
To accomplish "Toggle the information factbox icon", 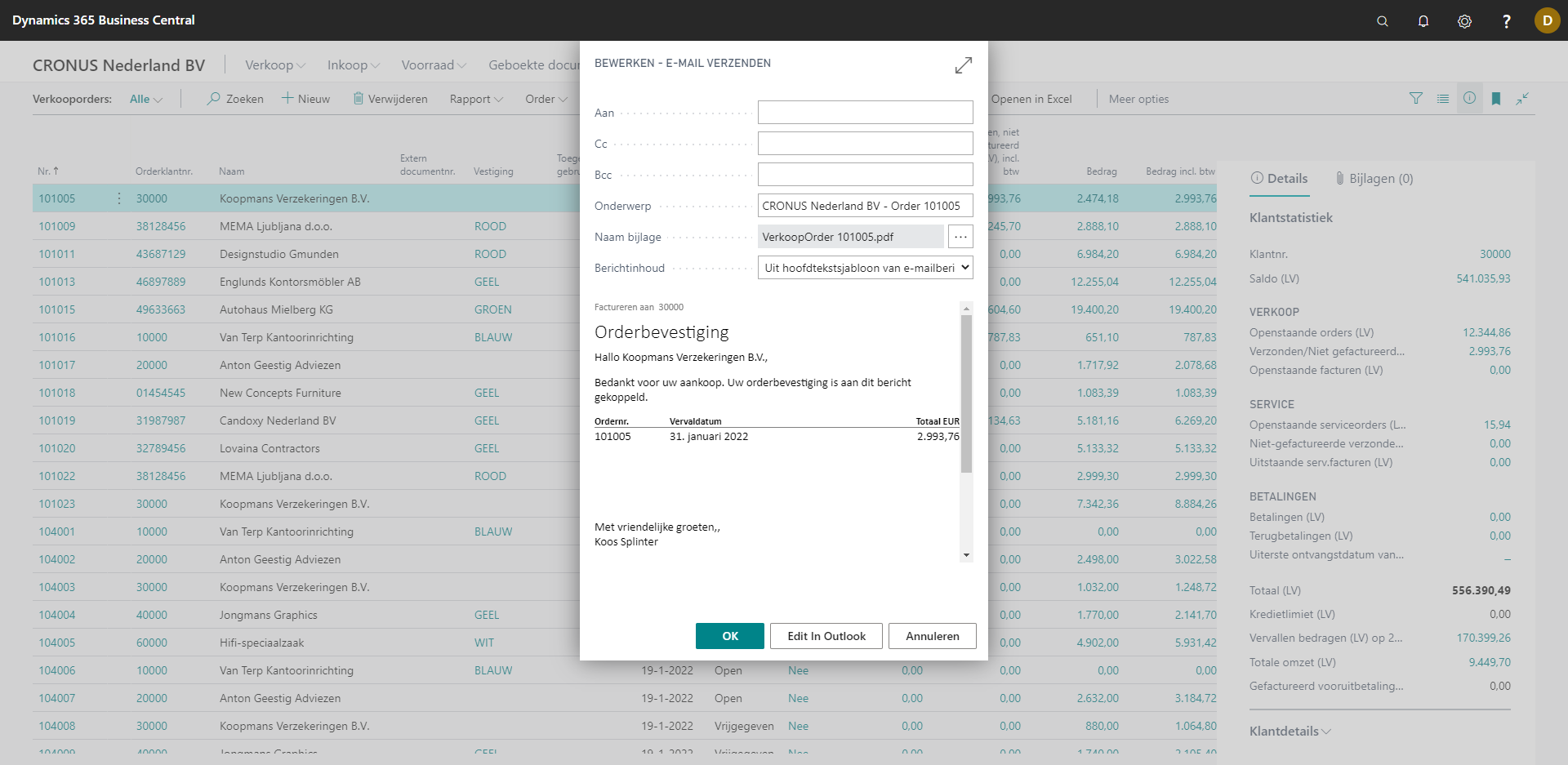I will 1469,99.
